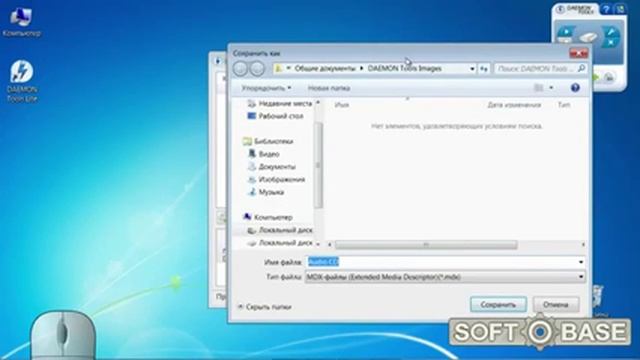The height and width of the screenshot is (360, 640).
Task: Select Недавние места in navigation pane
Action: pyautogui.click(x=280, y=103)
